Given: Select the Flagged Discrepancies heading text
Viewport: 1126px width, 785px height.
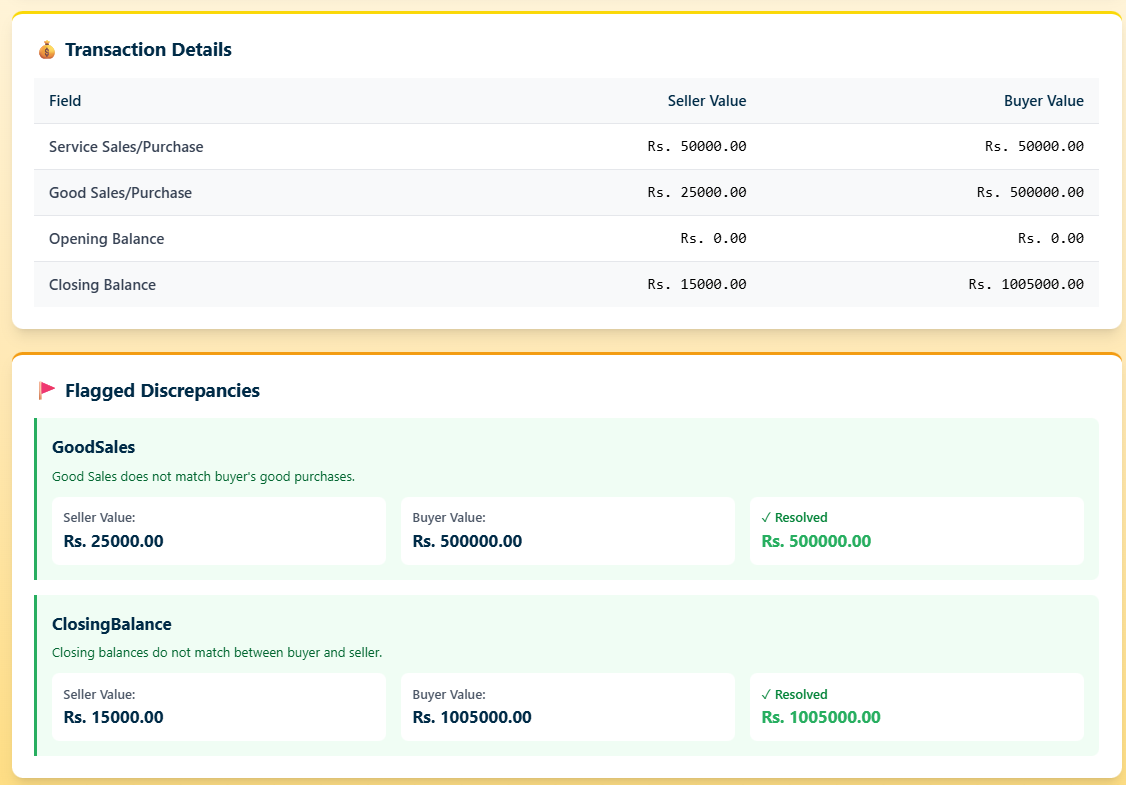Looking at the screenshot, I should click(x=162, y=391).
